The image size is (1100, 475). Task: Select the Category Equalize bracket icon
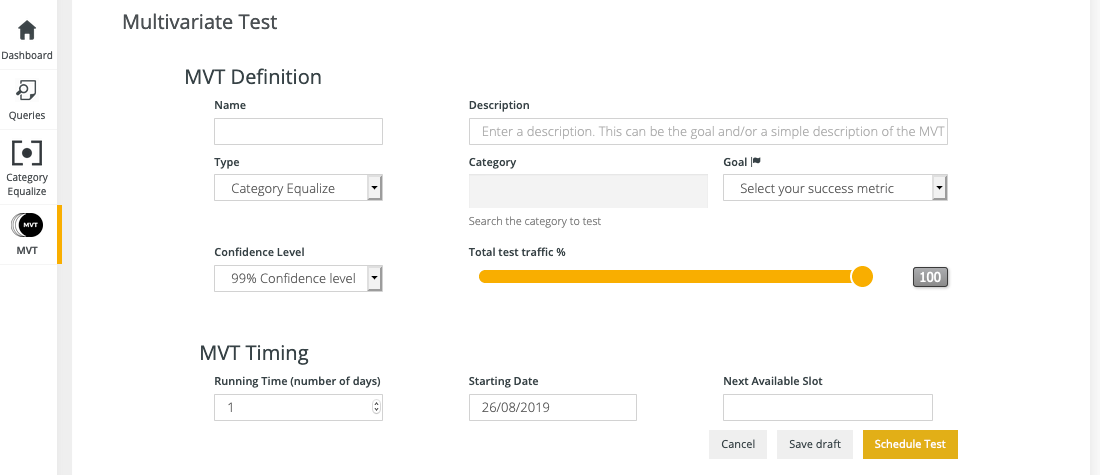tap(27, 153)
